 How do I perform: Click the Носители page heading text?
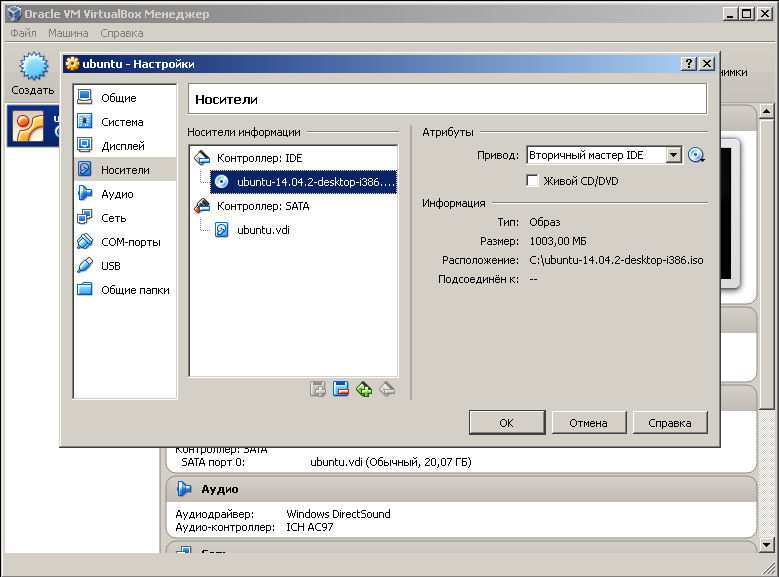point(226,99)
